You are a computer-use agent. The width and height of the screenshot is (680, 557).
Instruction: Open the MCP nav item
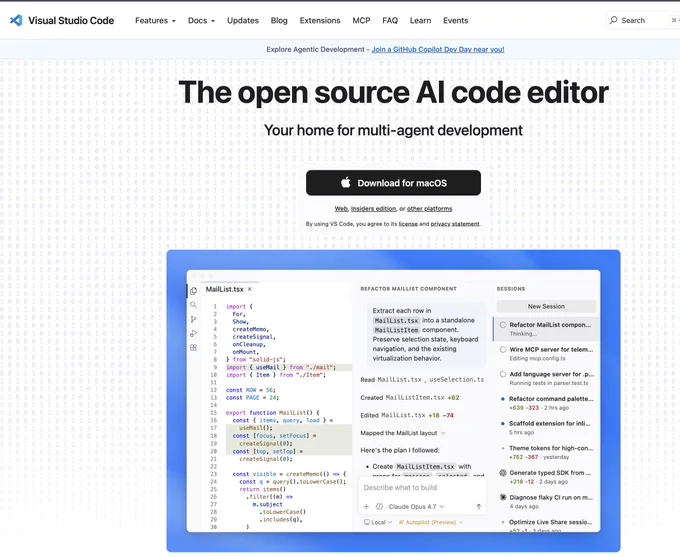pyautogui.click(x=361, y=20)
